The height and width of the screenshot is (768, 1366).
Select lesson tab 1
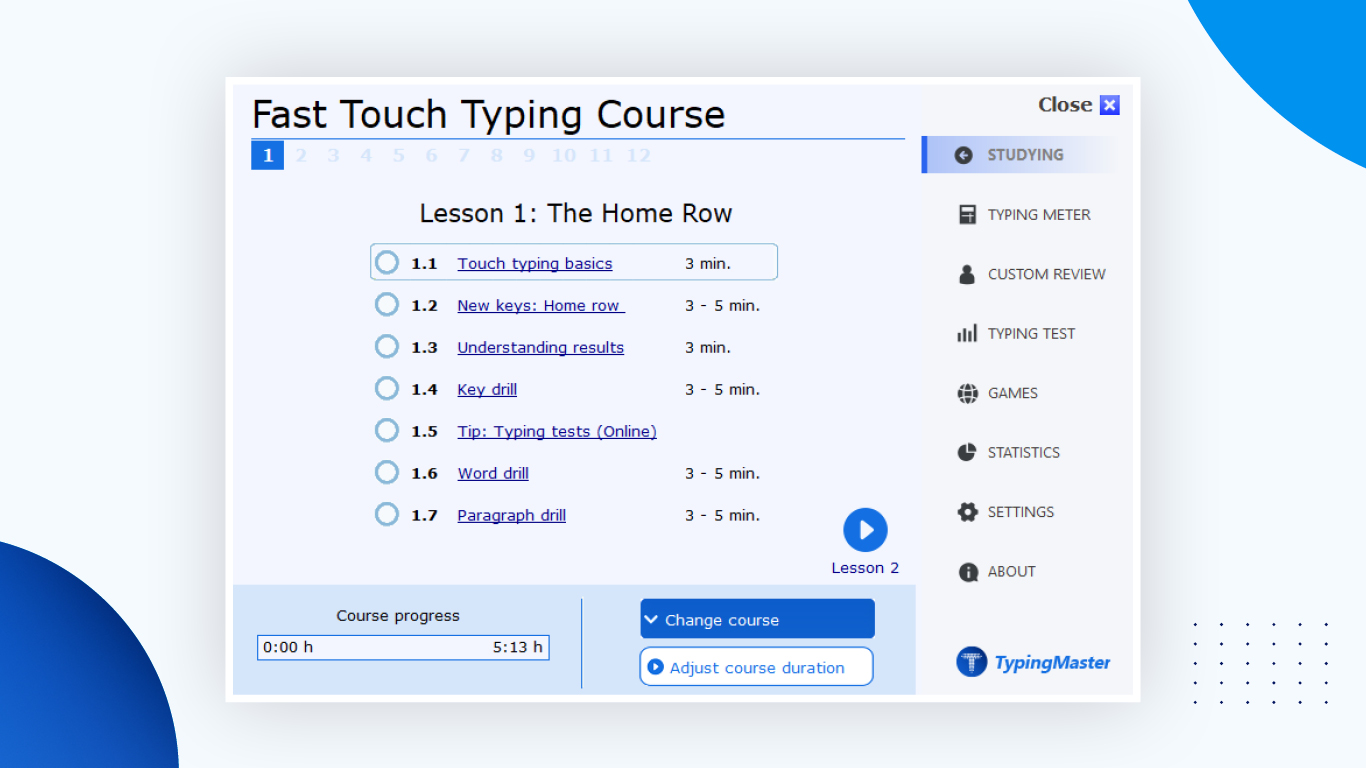click(267, 155)
